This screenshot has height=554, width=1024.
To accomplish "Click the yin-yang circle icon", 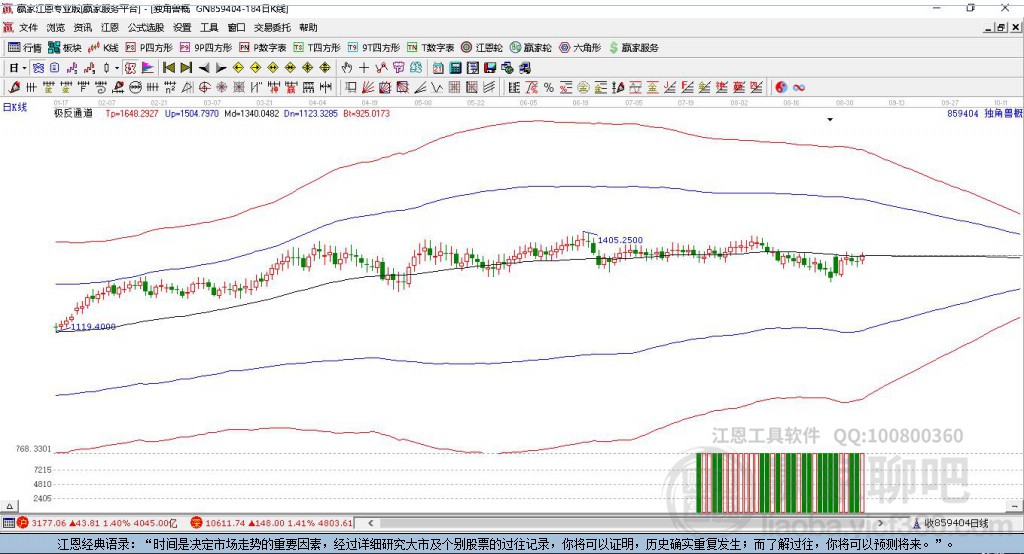I will pos(781,88).
